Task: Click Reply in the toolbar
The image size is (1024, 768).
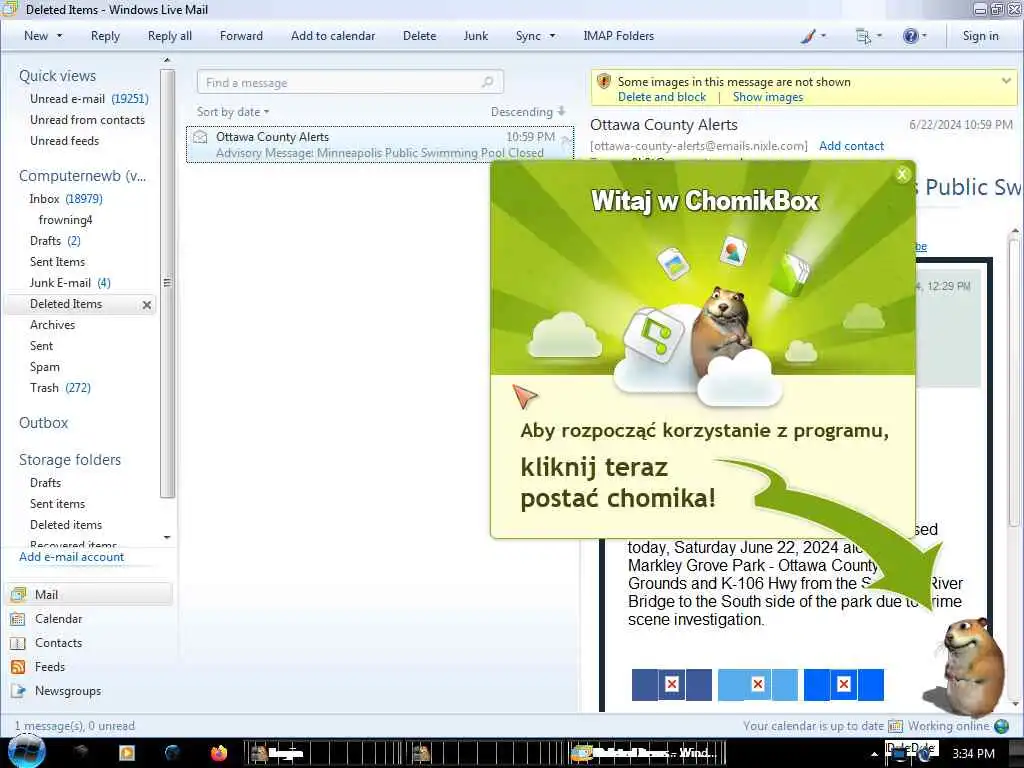Action: (105, 36)
